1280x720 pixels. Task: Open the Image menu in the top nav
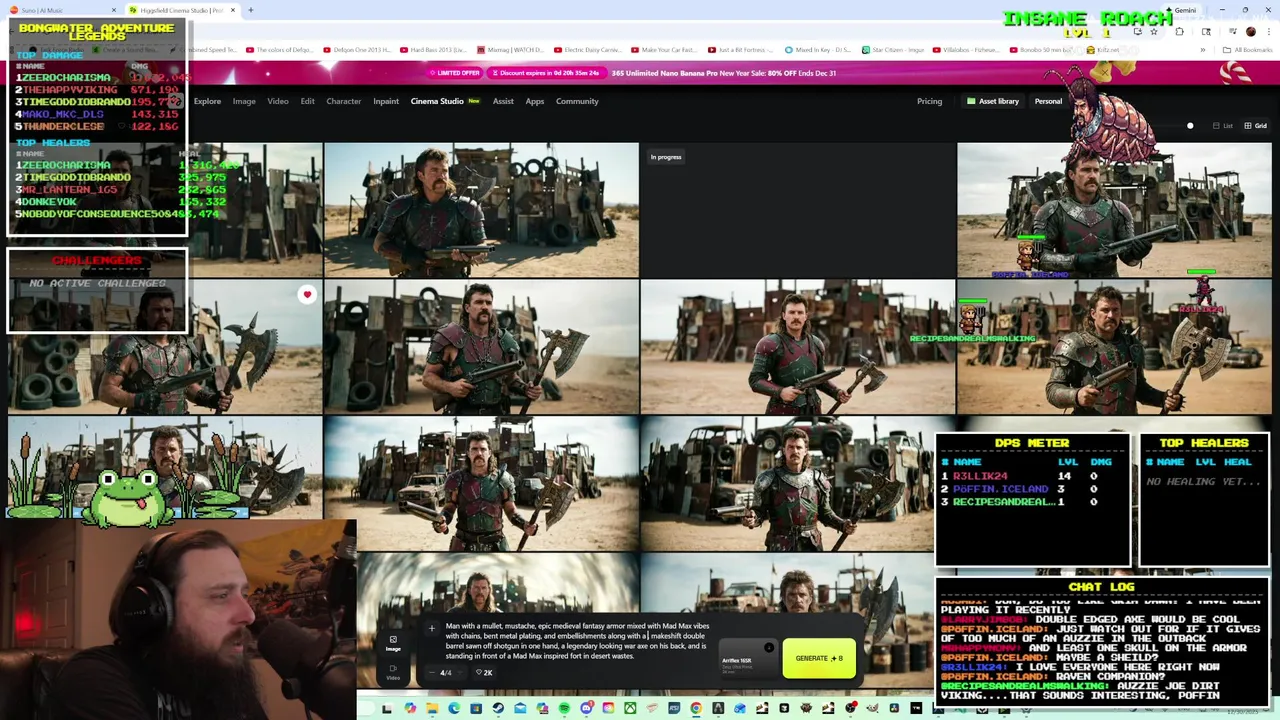point(244,101)
